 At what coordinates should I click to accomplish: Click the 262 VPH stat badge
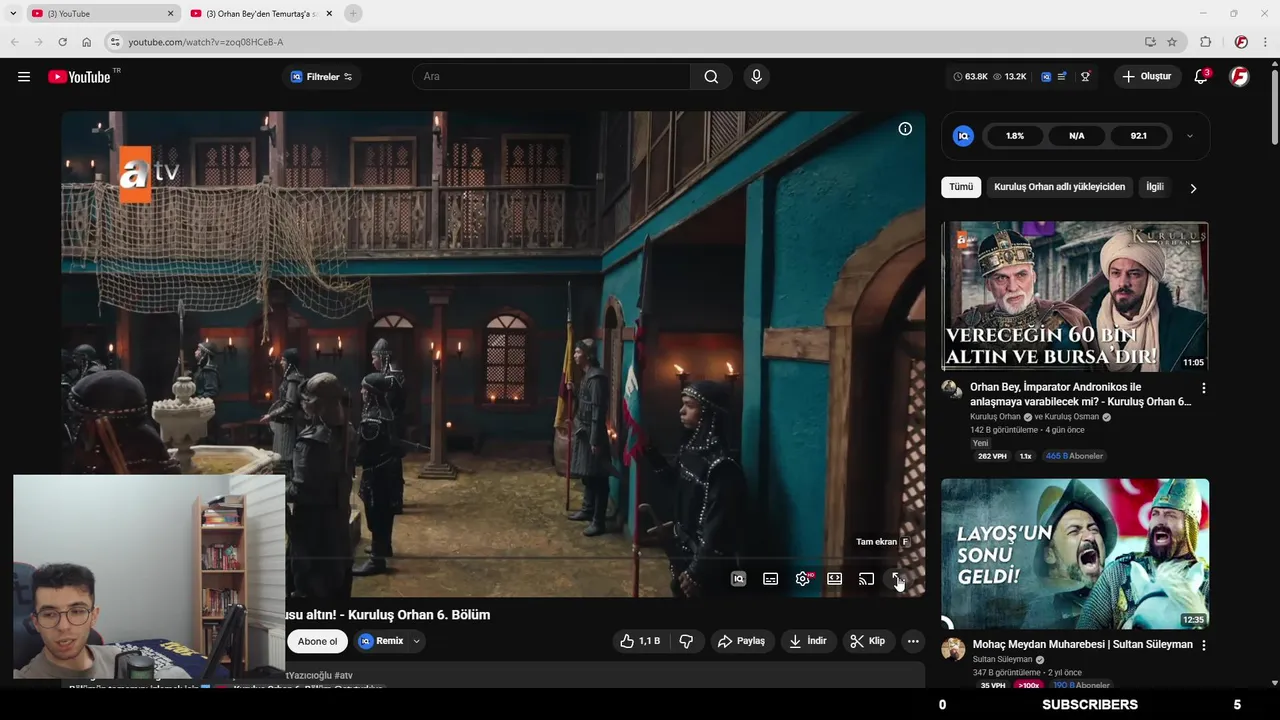(x=992, y=456)
